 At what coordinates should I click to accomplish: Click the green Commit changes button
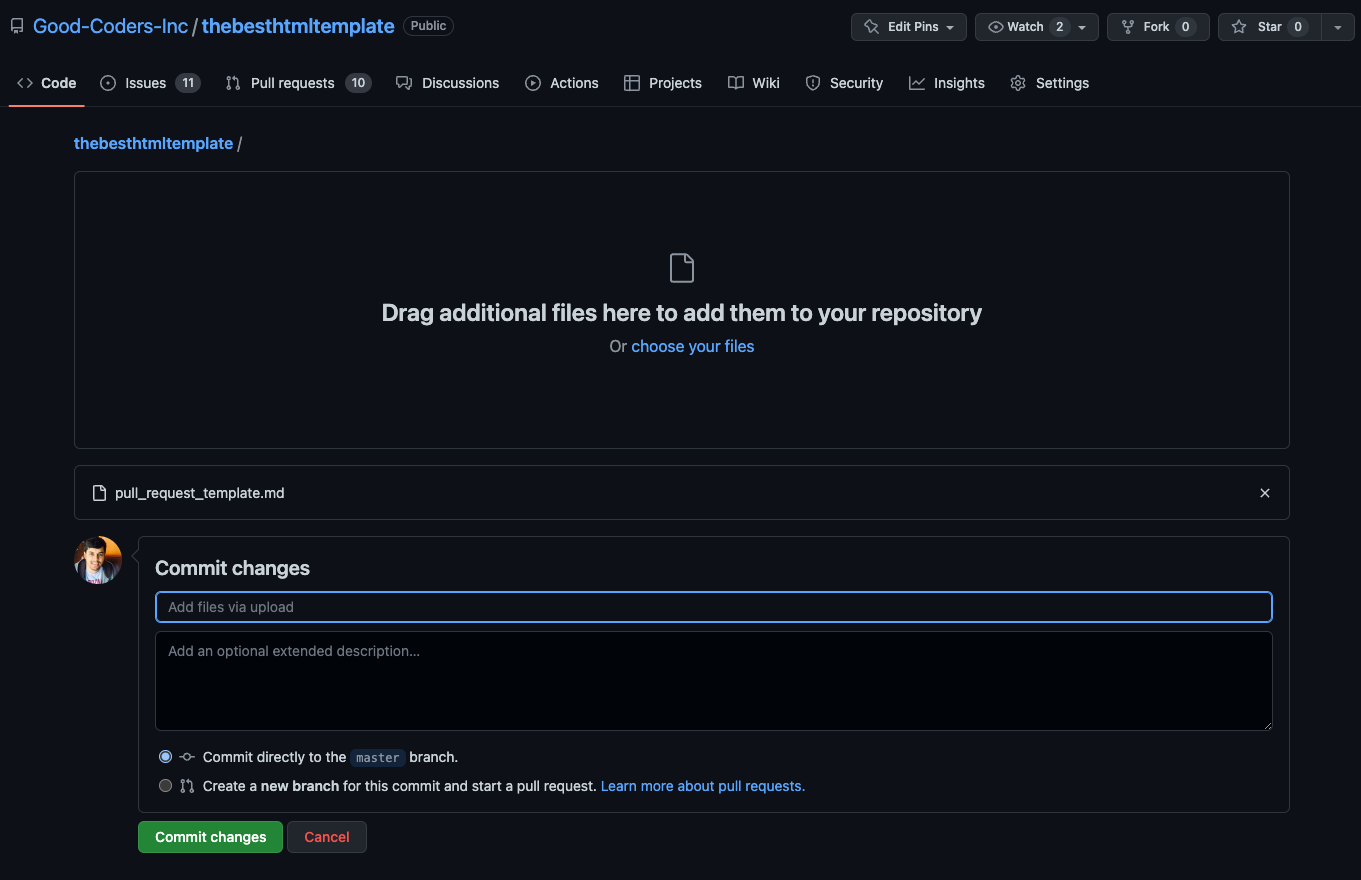coord(211,837)
